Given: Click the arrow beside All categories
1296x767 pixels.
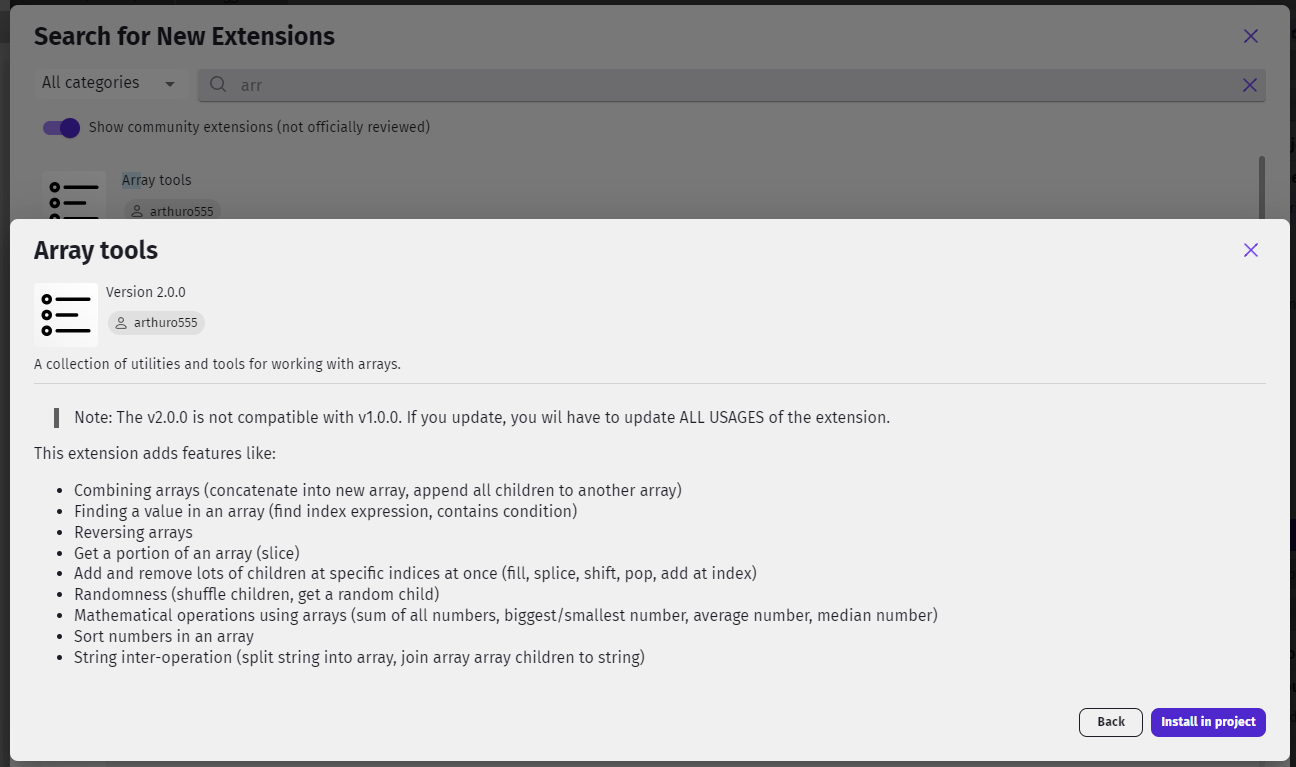Looking at the screenshot, I should tap(170, 84).
